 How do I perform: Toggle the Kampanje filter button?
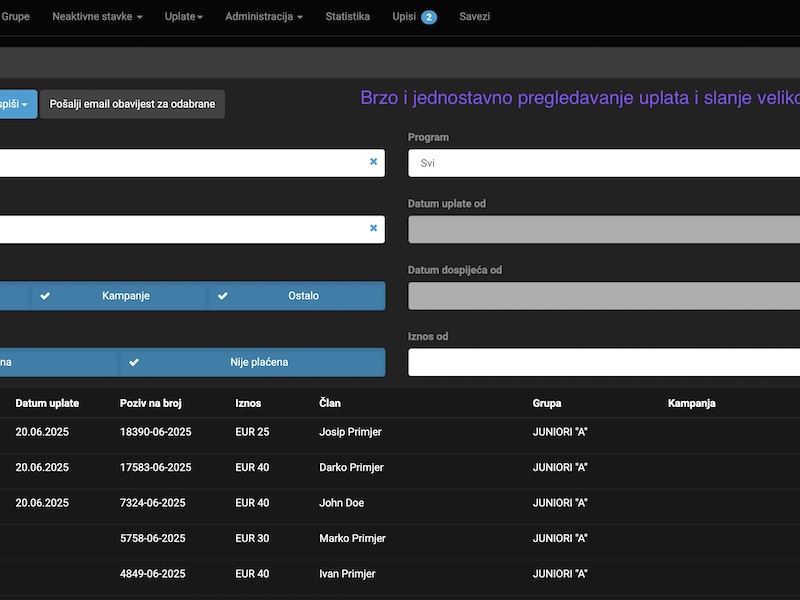(x=120, y=296)
